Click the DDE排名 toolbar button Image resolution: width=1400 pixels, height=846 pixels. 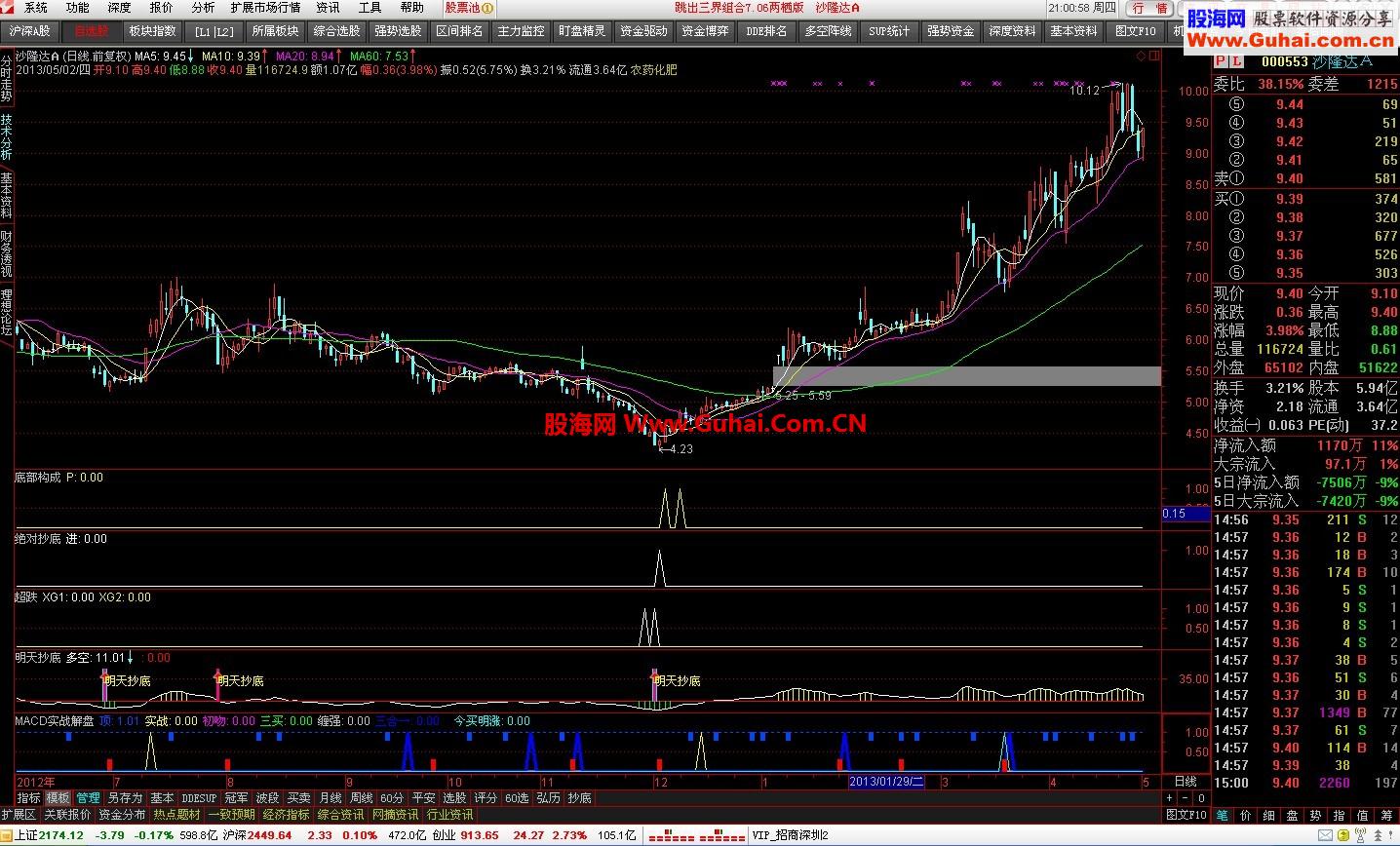pos(766,31)
